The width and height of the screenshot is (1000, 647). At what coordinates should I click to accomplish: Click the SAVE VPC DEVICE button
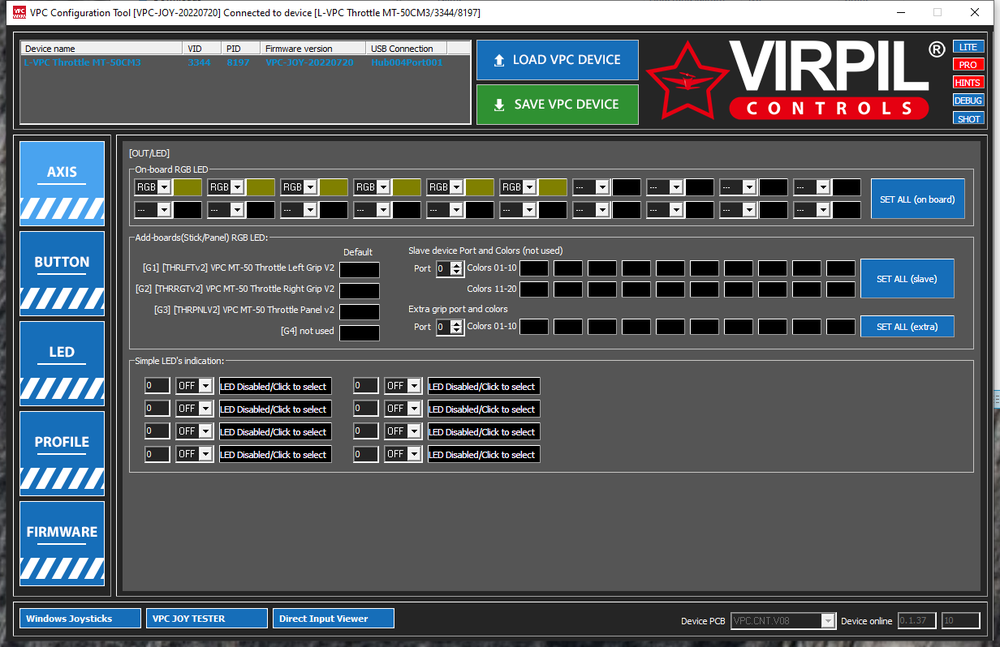[557, 104]
